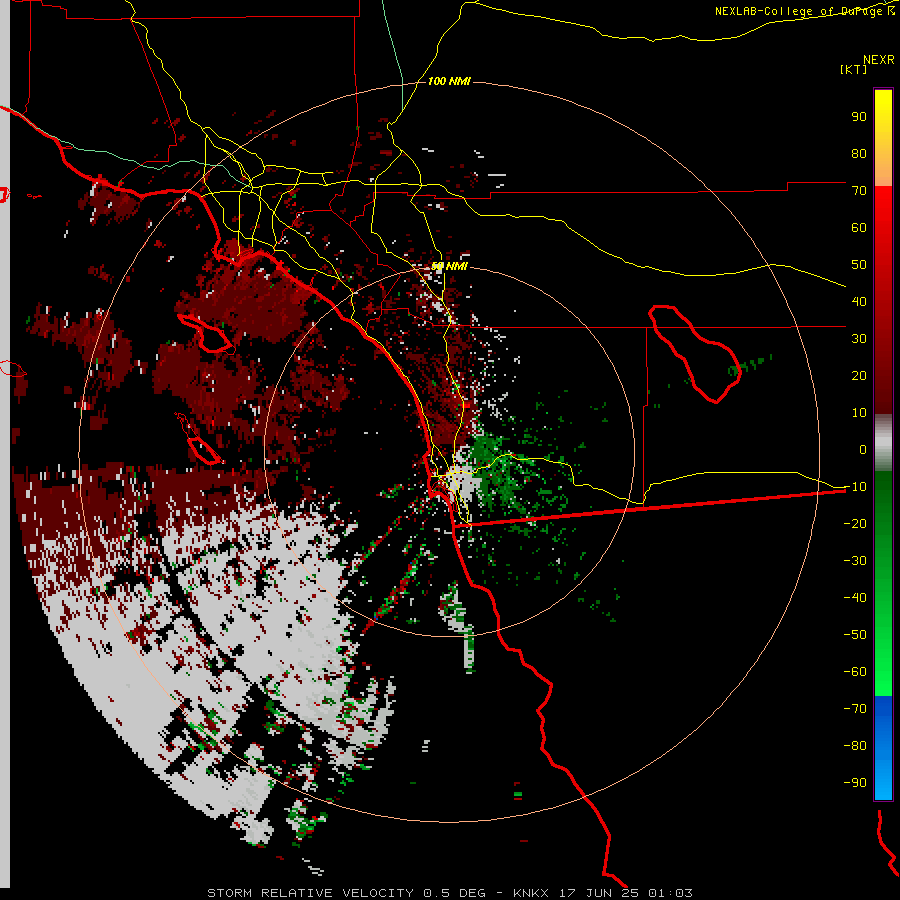Screen dimensions: 900x900
Task: Click the 100 NMI range ring label
Action: 449,81
